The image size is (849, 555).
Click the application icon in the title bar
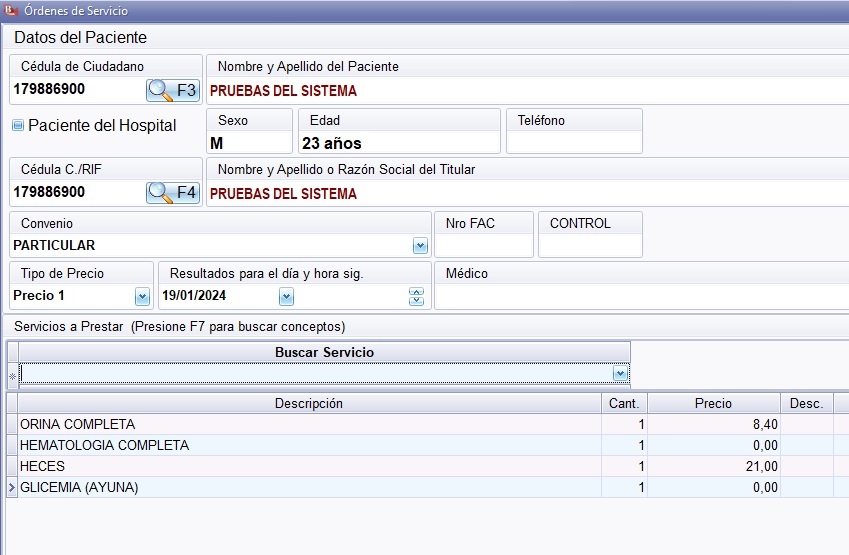[x=10, y=11]
